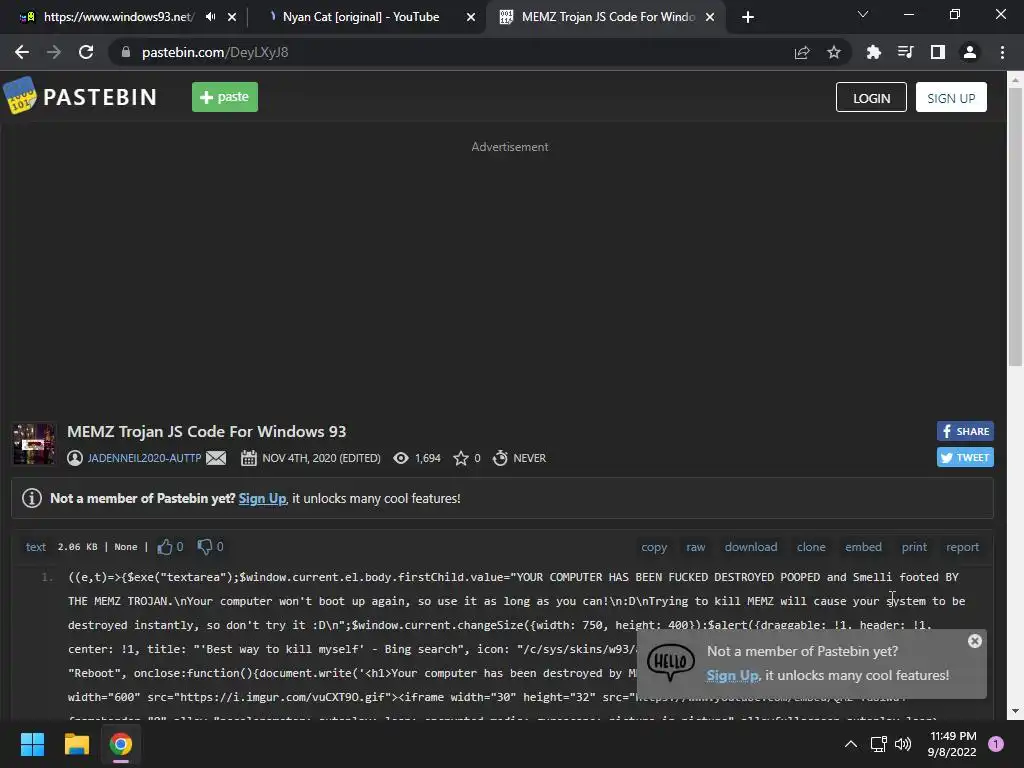The width and height of the screenshot is (1024, 768).
Task: Click the Chrome taskbar icon
Action: 121,744
